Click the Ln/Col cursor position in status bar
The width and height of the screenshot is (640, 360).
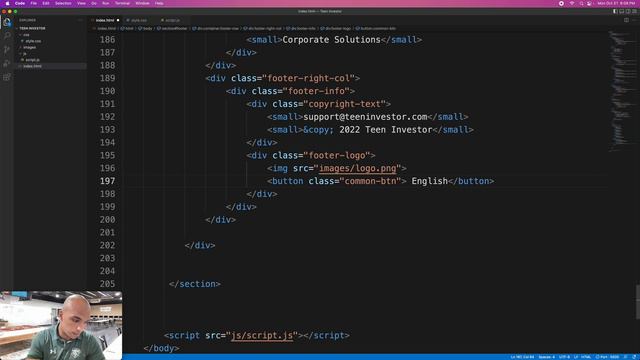coord(522,357)
